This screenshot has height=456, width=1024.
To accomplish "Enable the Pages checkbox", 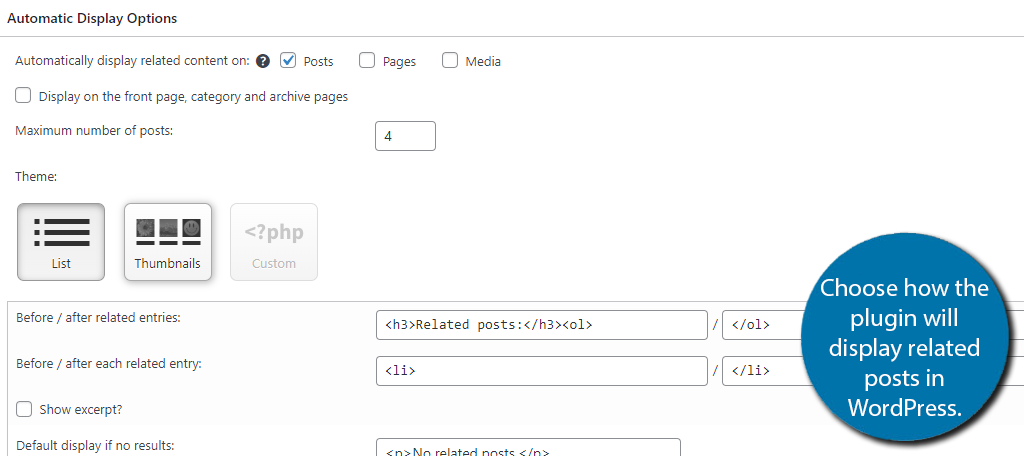I will 367,60.
